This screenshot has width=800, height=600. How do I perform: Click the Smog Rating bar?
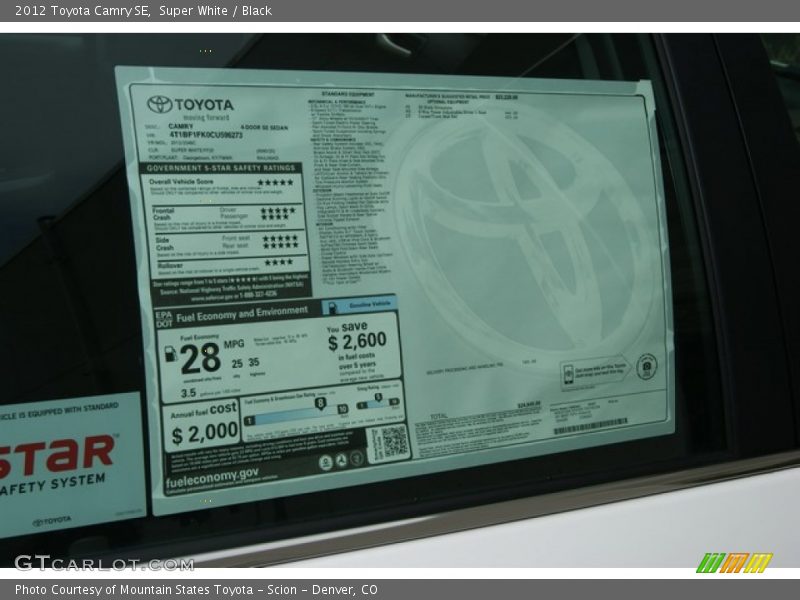[377, 402]
